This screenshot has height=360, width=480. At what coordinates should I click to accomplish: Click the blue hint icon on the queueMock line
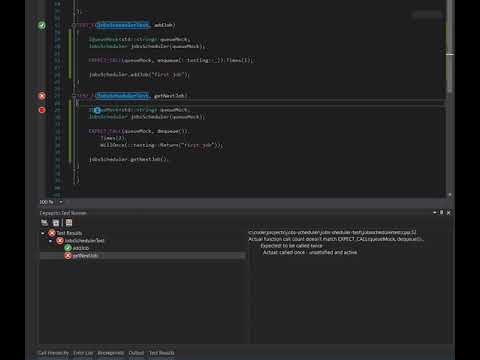[97, 110]
